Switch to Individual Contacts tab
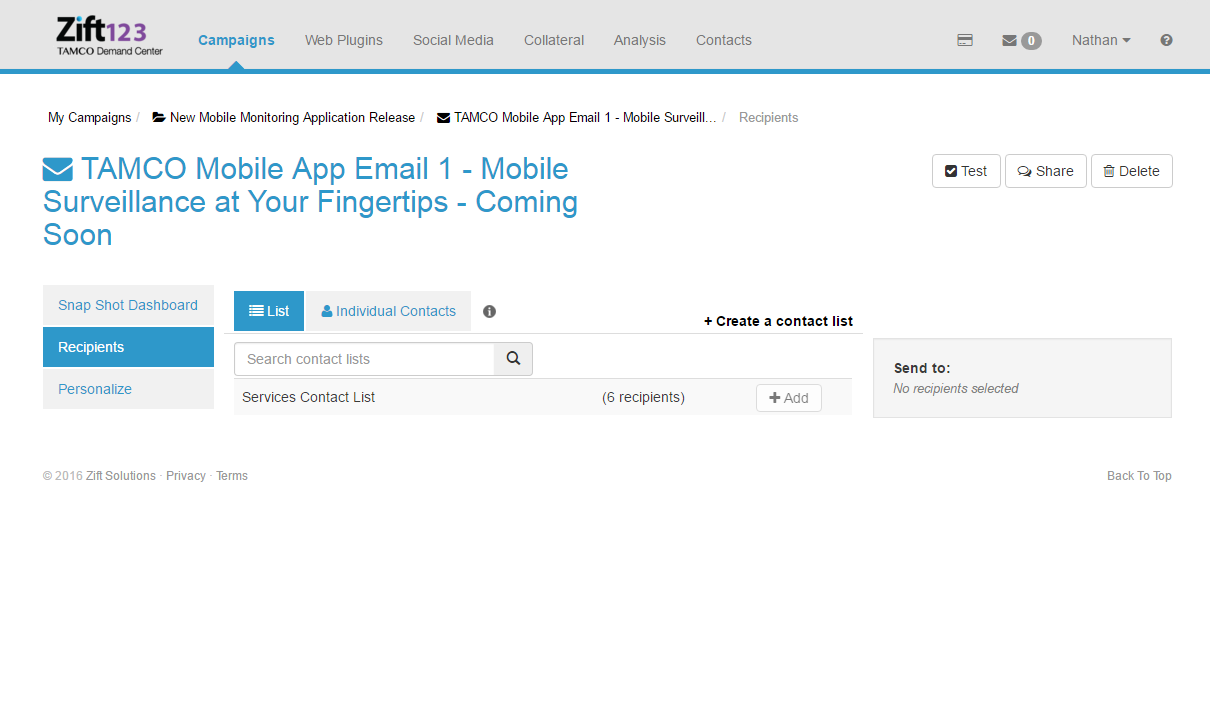1210x710 pixels. tap(388, 311)
